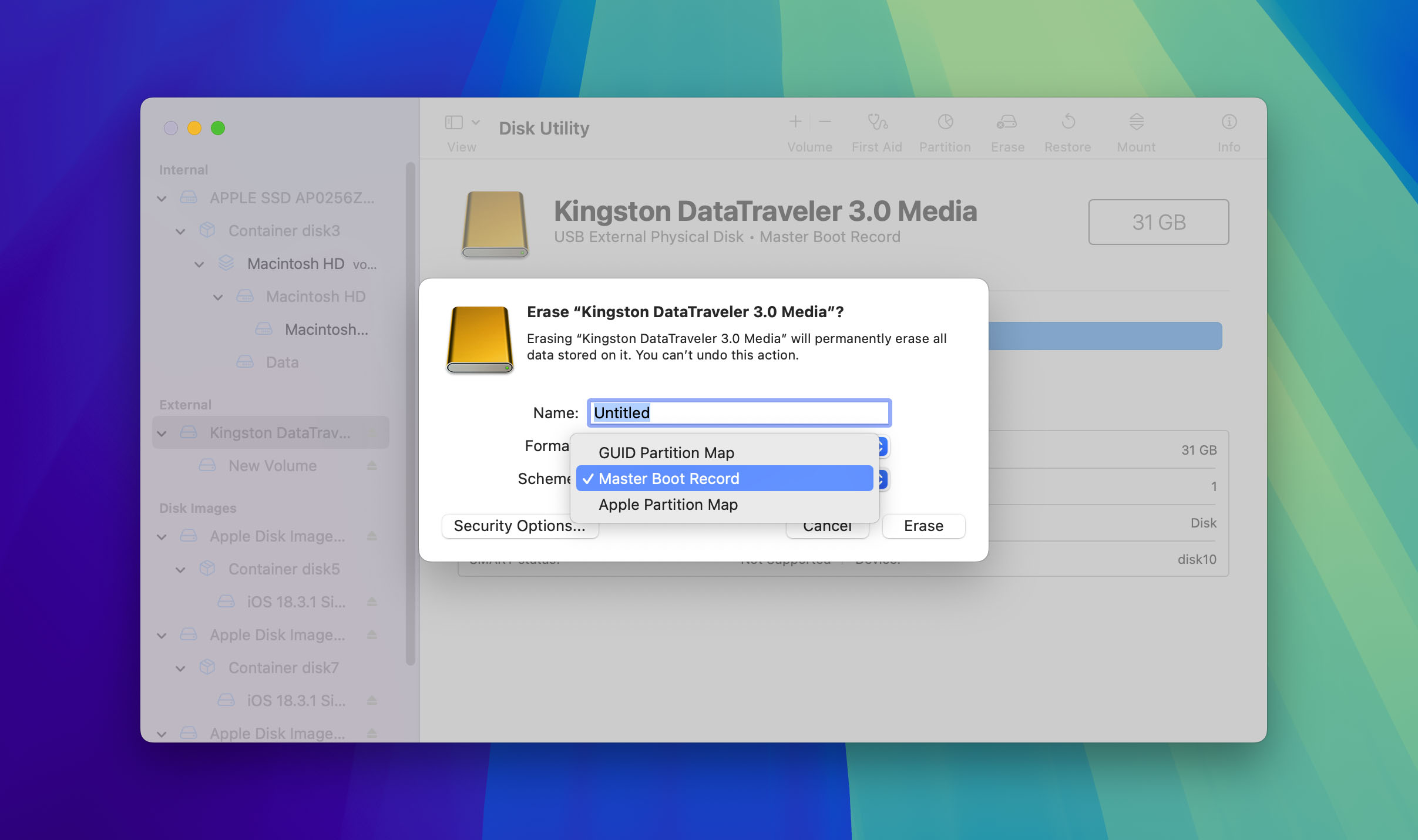The height and width of the screenshot is (840, 1418).
Task: Collapse Container disk3 chevron
Action: point(180,231)
